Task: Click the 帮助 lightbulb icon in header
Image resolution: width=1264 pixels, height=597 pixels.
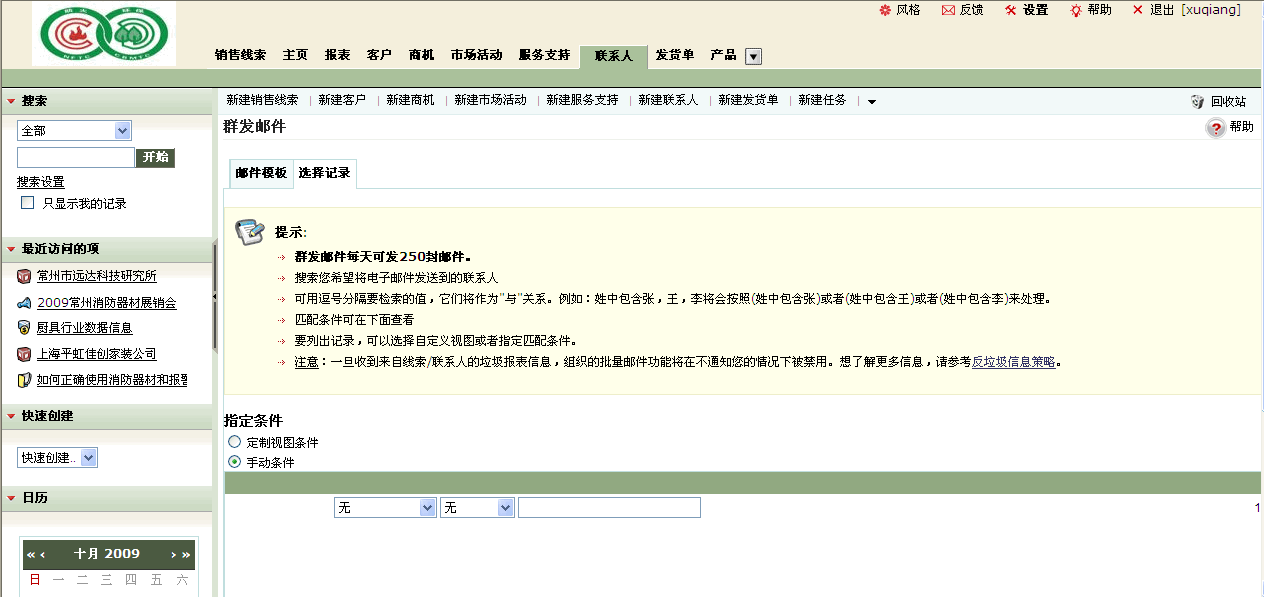Action: tap(1076, 10)
